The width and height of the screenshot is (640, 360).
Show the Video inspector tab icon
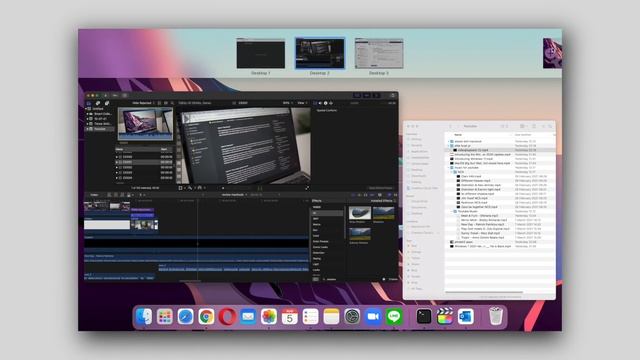[x=315, y=103]
